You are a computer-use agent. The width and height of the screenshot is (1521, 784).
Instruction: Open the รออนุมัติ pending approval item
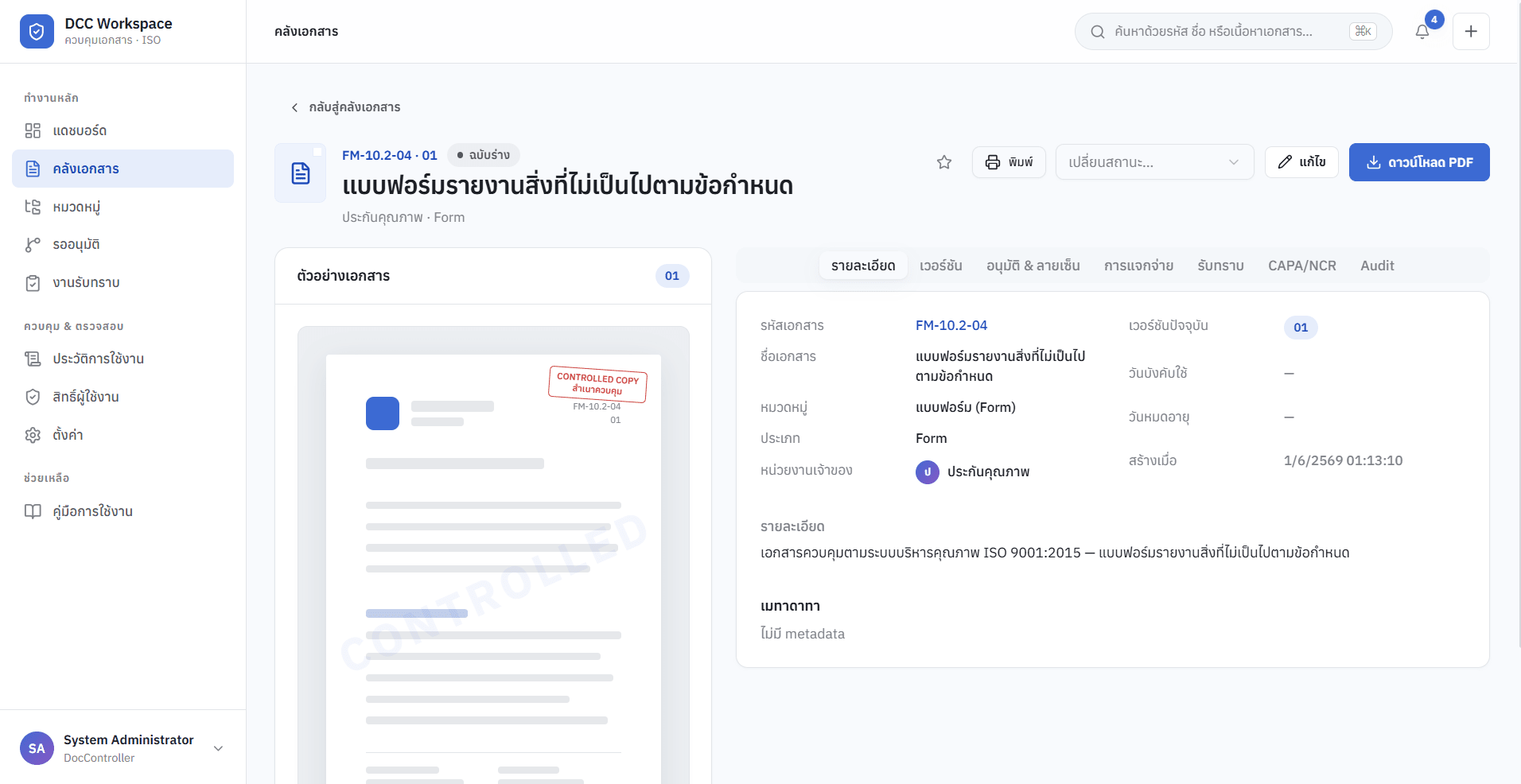coord(123,245)
